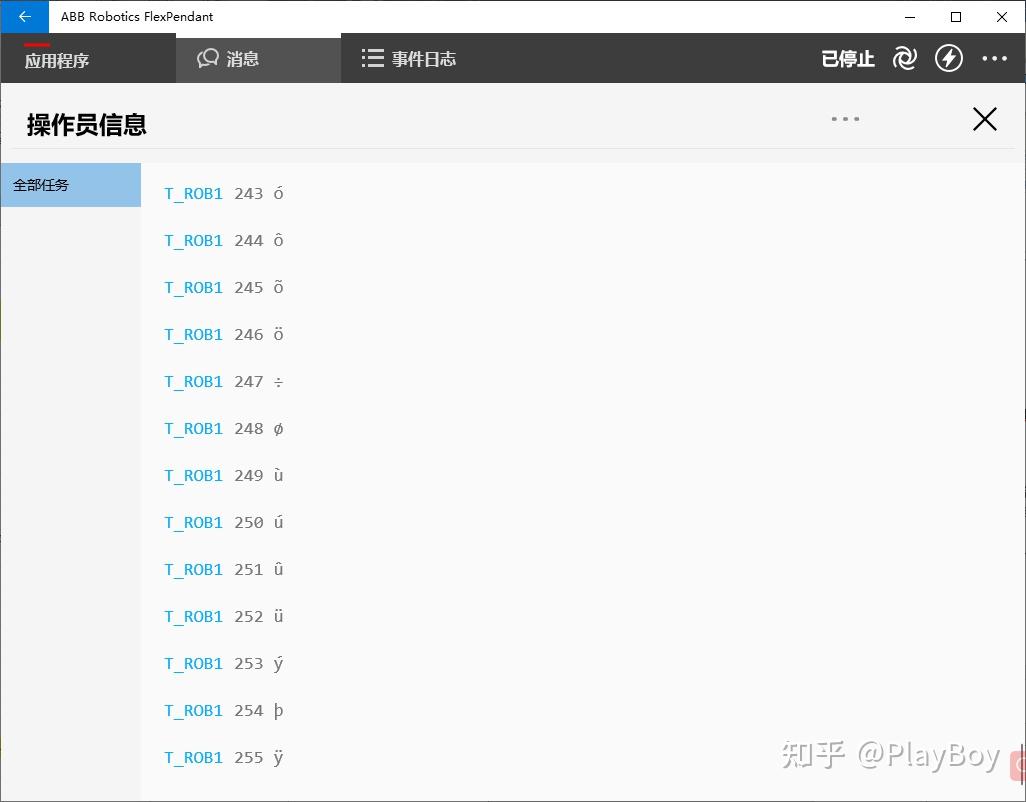Click the 已停止 stopped status label
This screenshot has height=802, width=1026.
pos(848,59)
